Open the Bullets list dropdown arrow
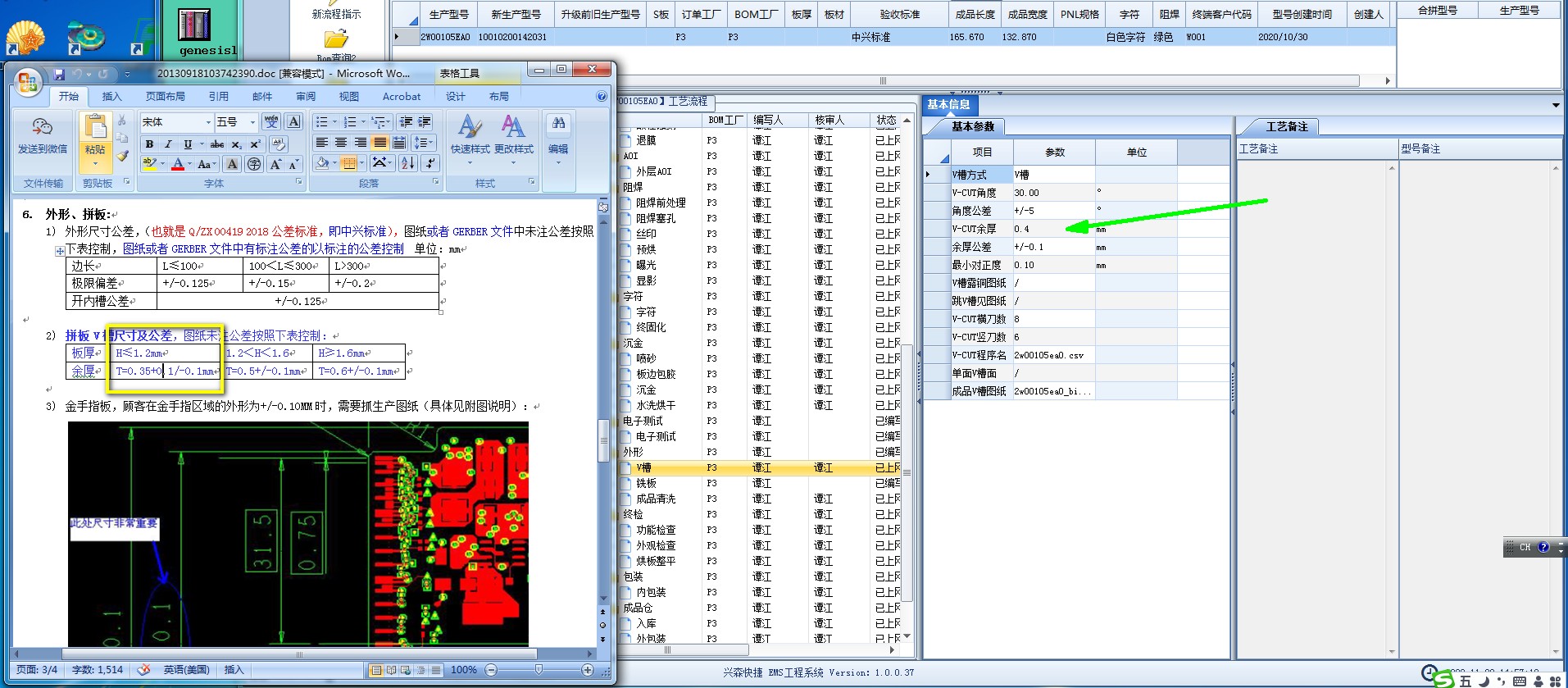1568x688 pixels. 334,122
